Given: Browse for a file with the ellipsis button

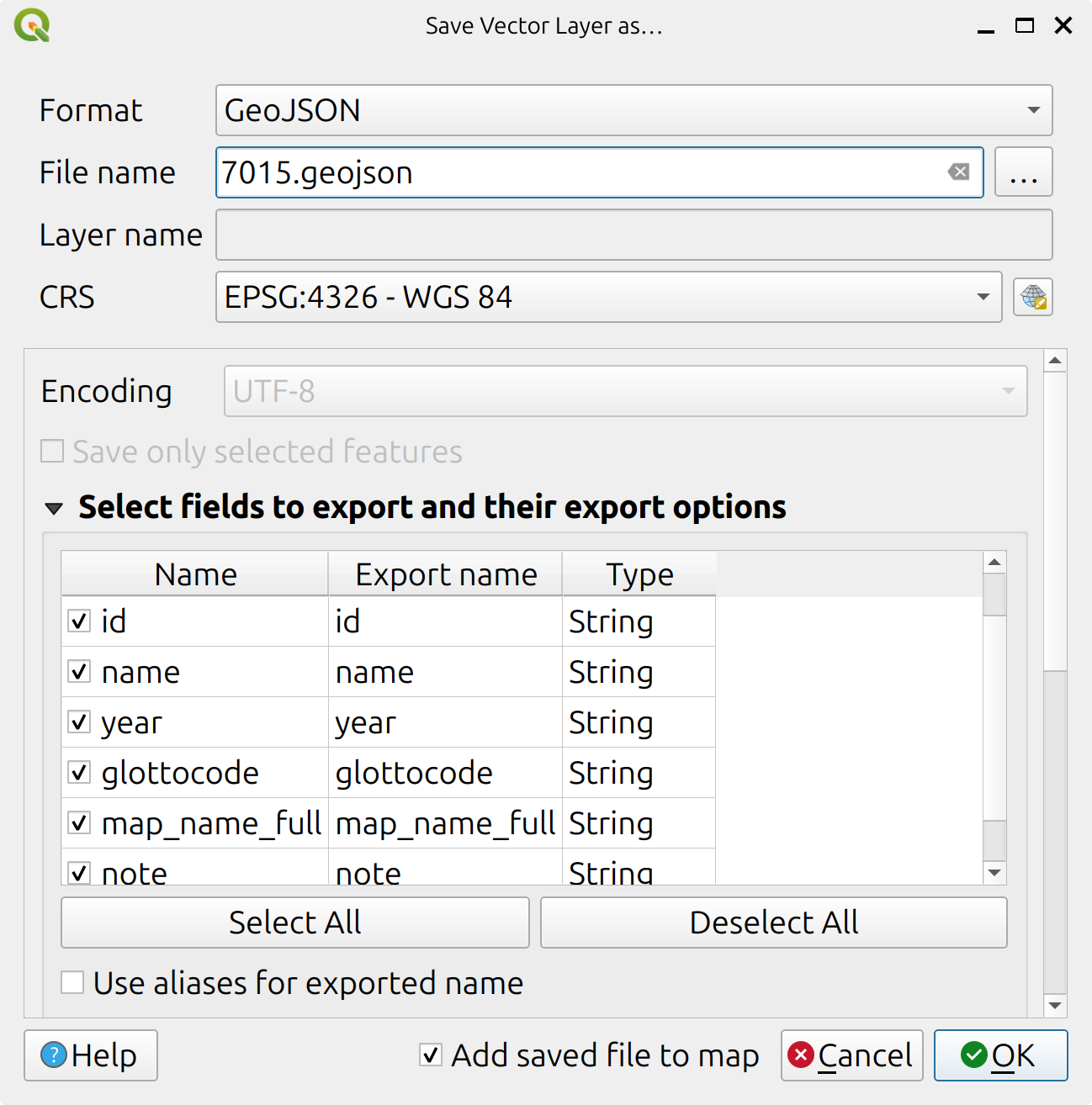Looking at the screenshot, I should point(1024,172).
